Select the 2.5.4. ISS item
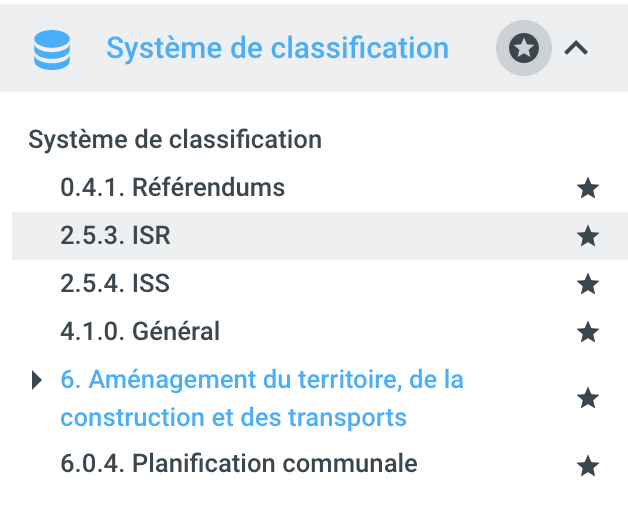This screenshot has width=628, height=520. pos(114,283)
